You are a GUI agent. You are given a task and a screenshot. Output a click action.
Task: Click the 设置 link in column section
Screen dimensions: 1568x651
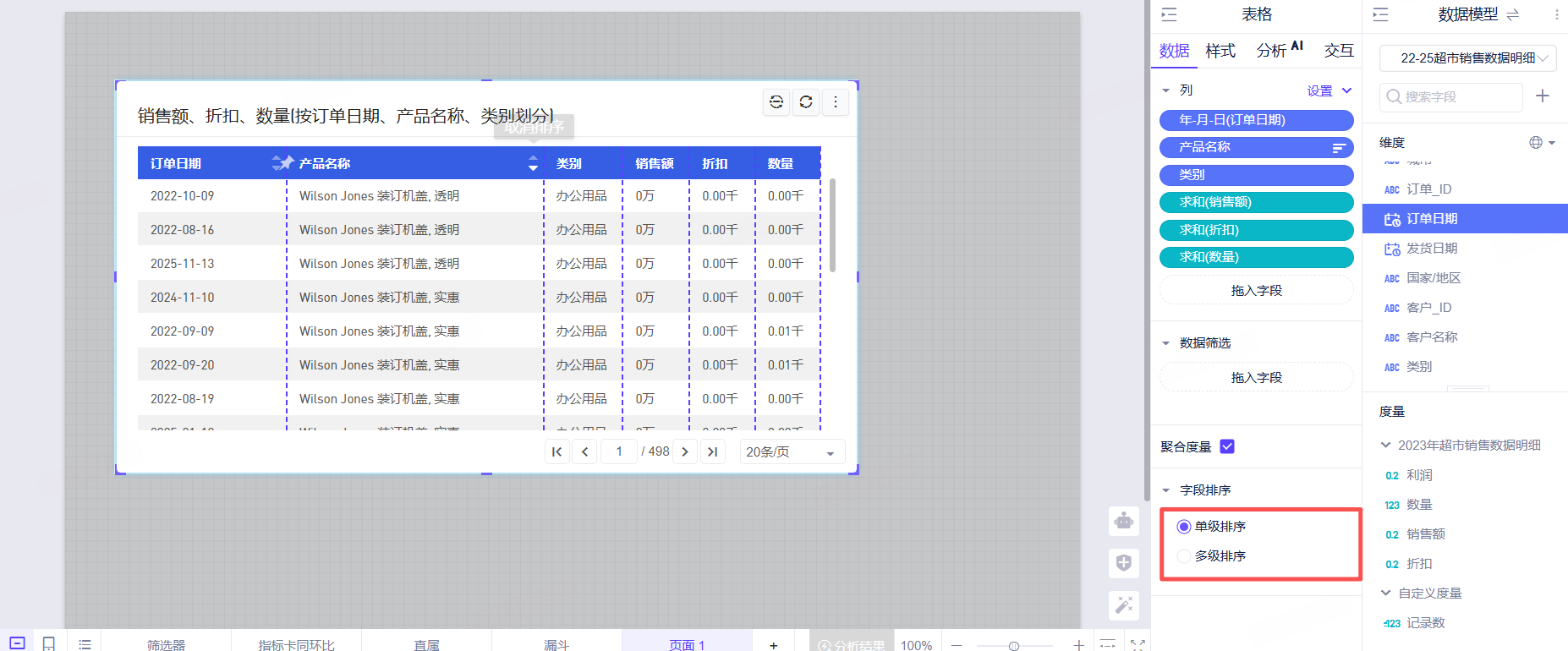1319,90
